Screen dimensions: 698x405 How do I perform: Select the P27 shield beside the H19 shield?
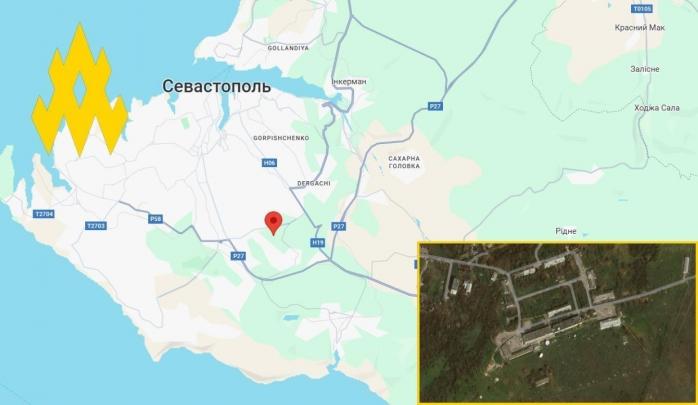pyautogui.click(x=339, y=227)
